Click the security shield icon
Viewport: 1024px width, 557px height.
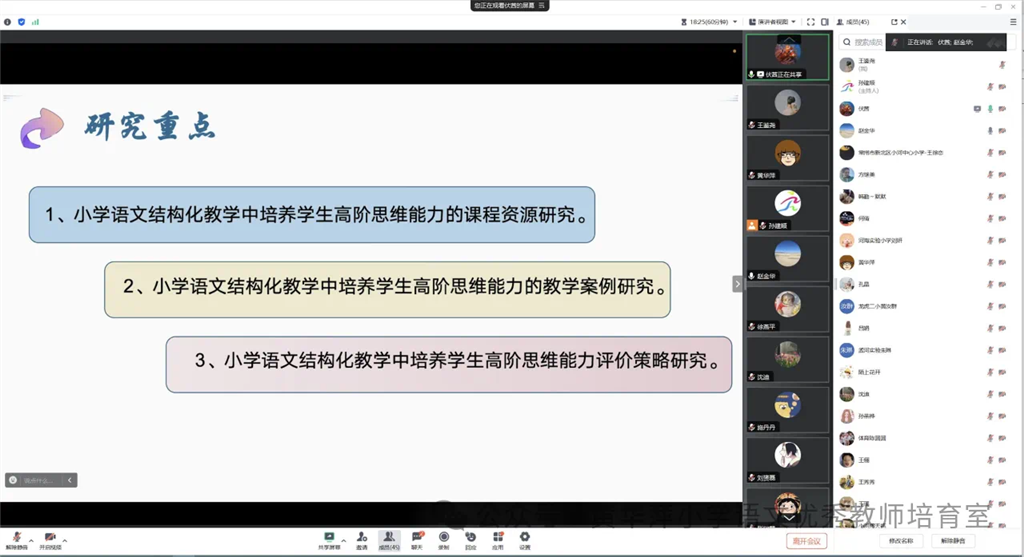22,22
